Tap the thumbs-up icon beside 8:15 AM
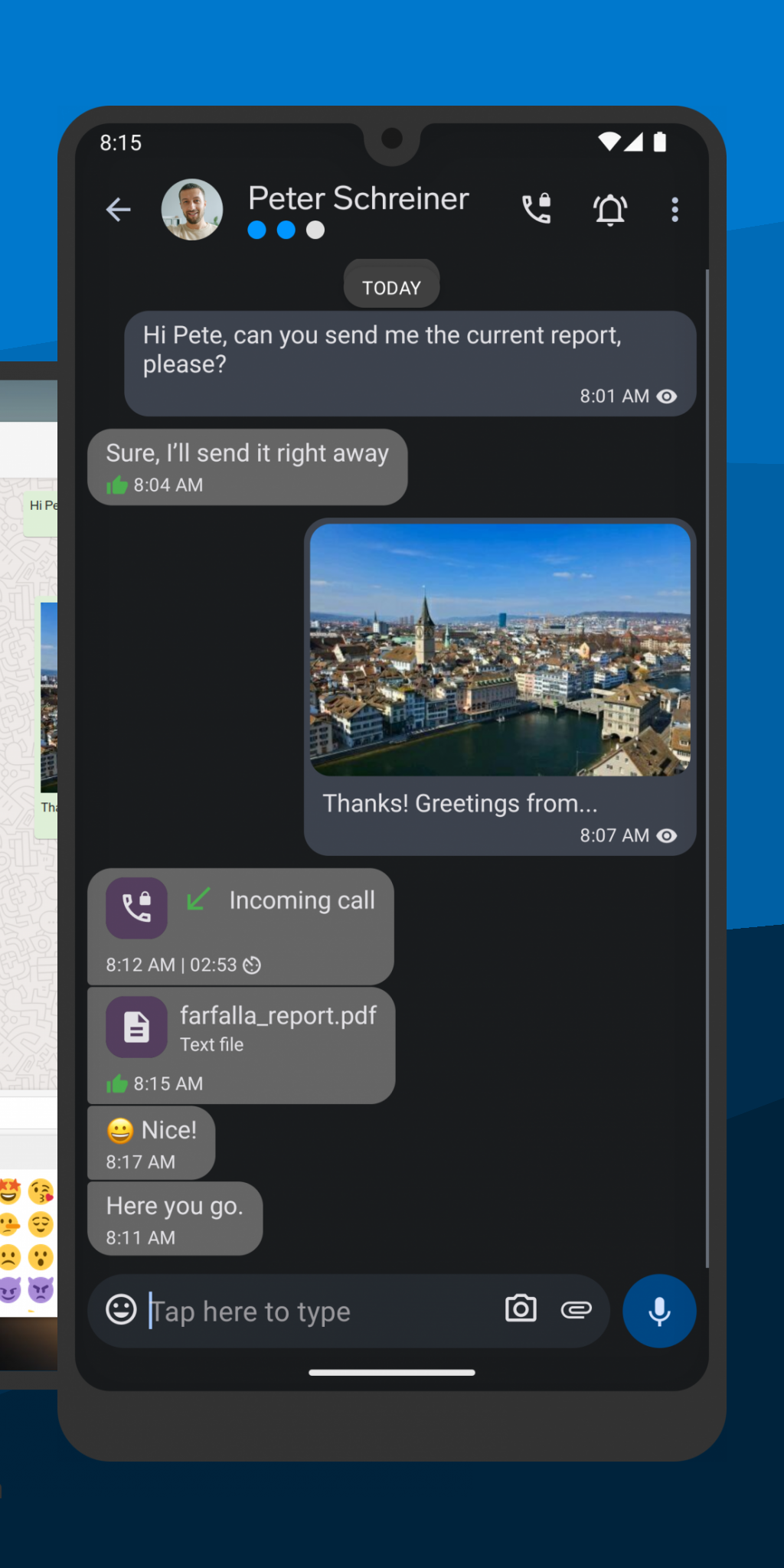Image resolution: width=784 pixels, height=1568 pixels. point(117,1083)
